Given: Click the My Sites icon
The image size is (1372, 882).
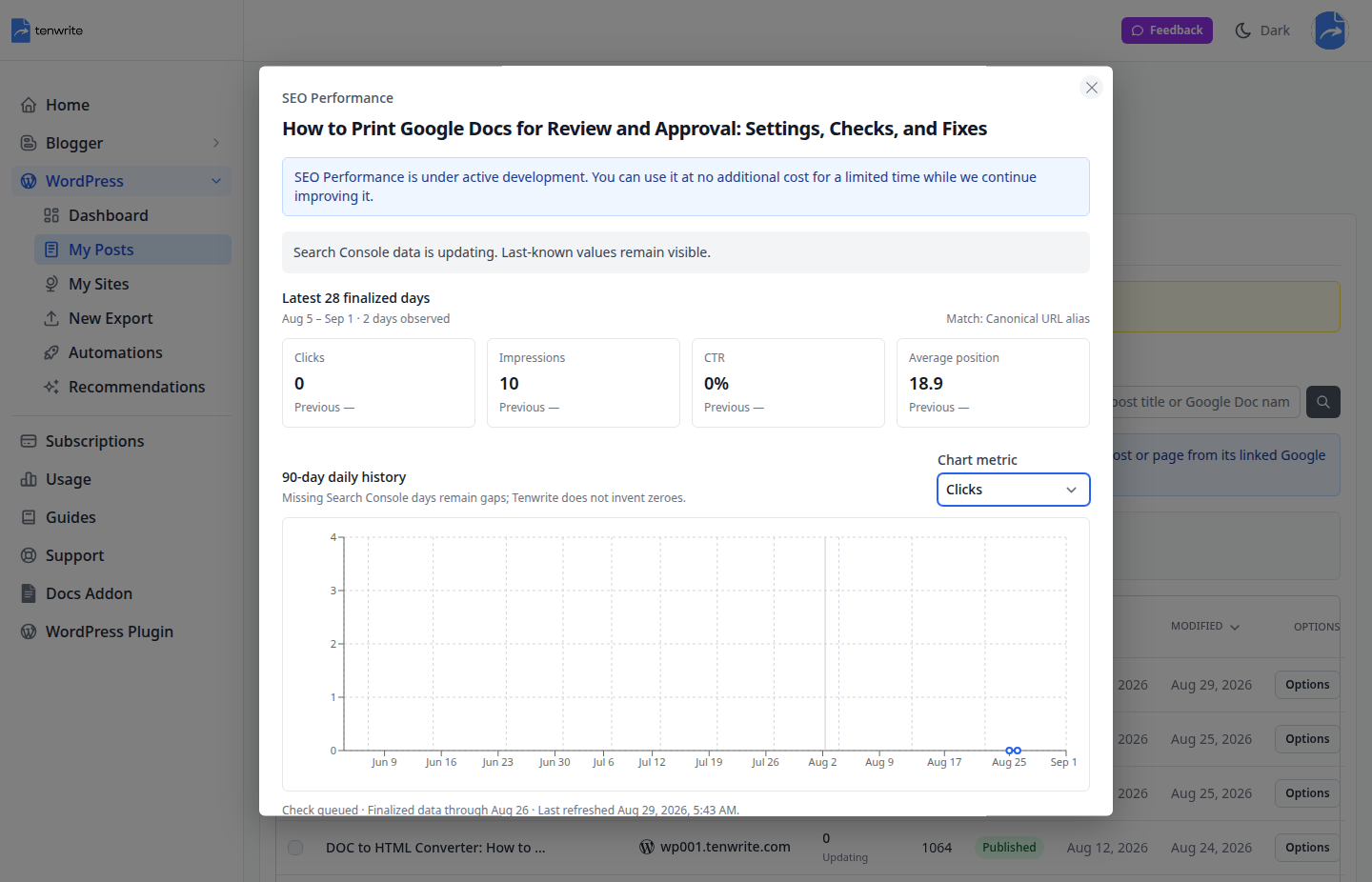Looking at the screenshot, I should point(51,284).
